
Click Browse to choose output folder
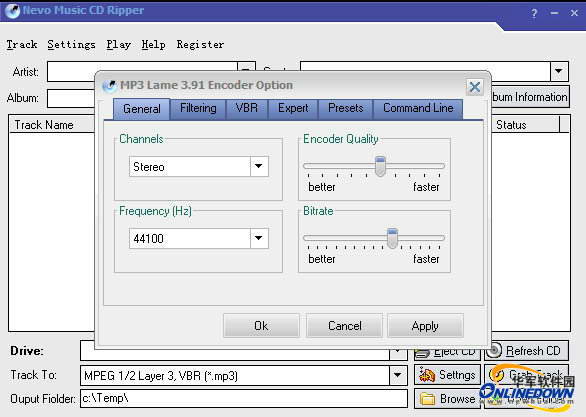coord(447,399)
